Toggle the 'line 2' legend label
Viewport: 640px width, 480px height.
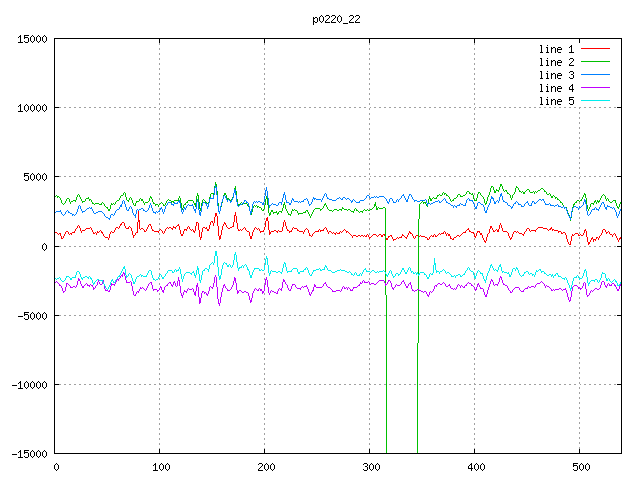point(557,62)
